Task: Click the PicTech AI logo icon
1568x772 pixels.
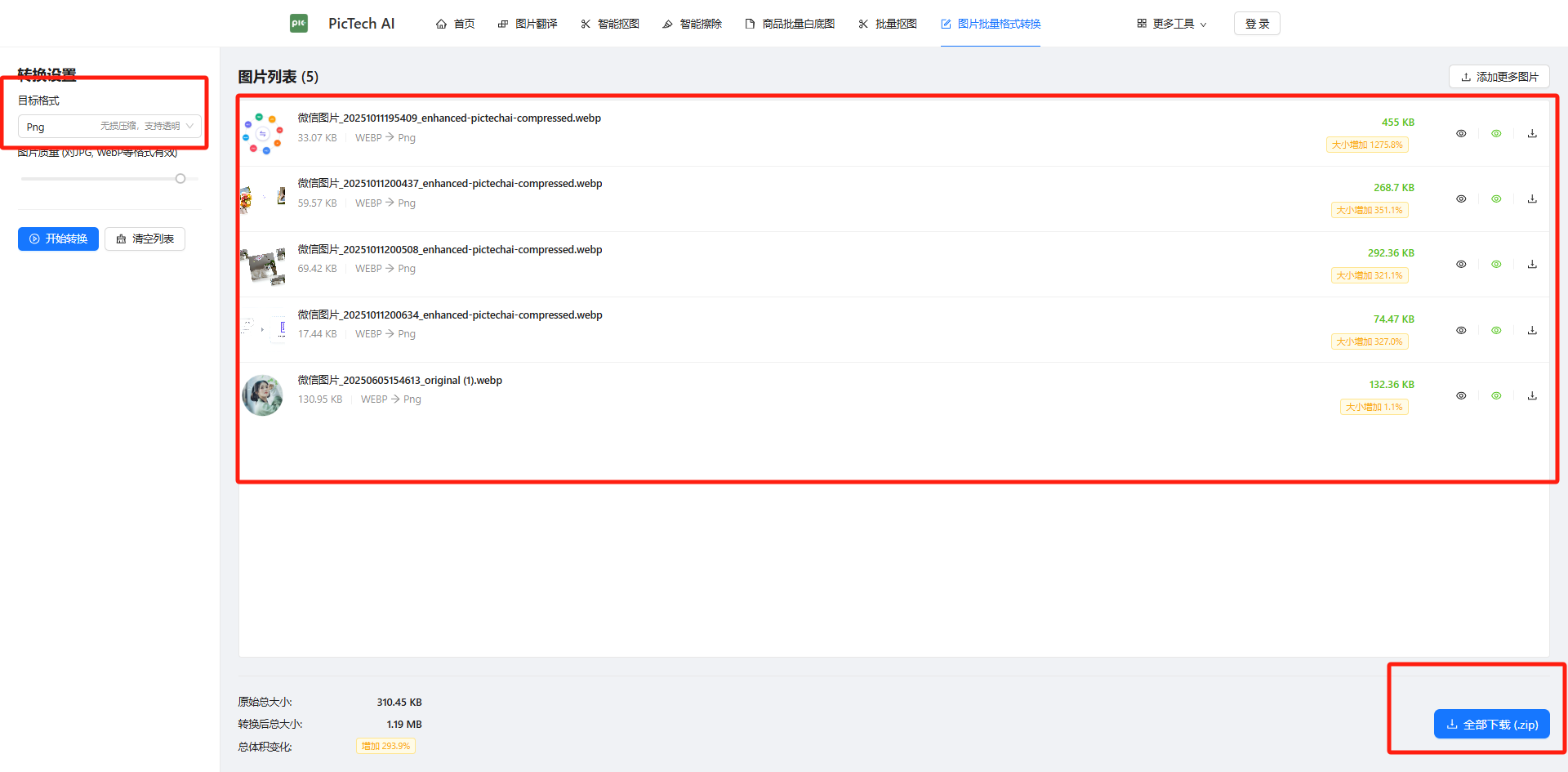Action: pyautogui.click(x=299, y=24)
